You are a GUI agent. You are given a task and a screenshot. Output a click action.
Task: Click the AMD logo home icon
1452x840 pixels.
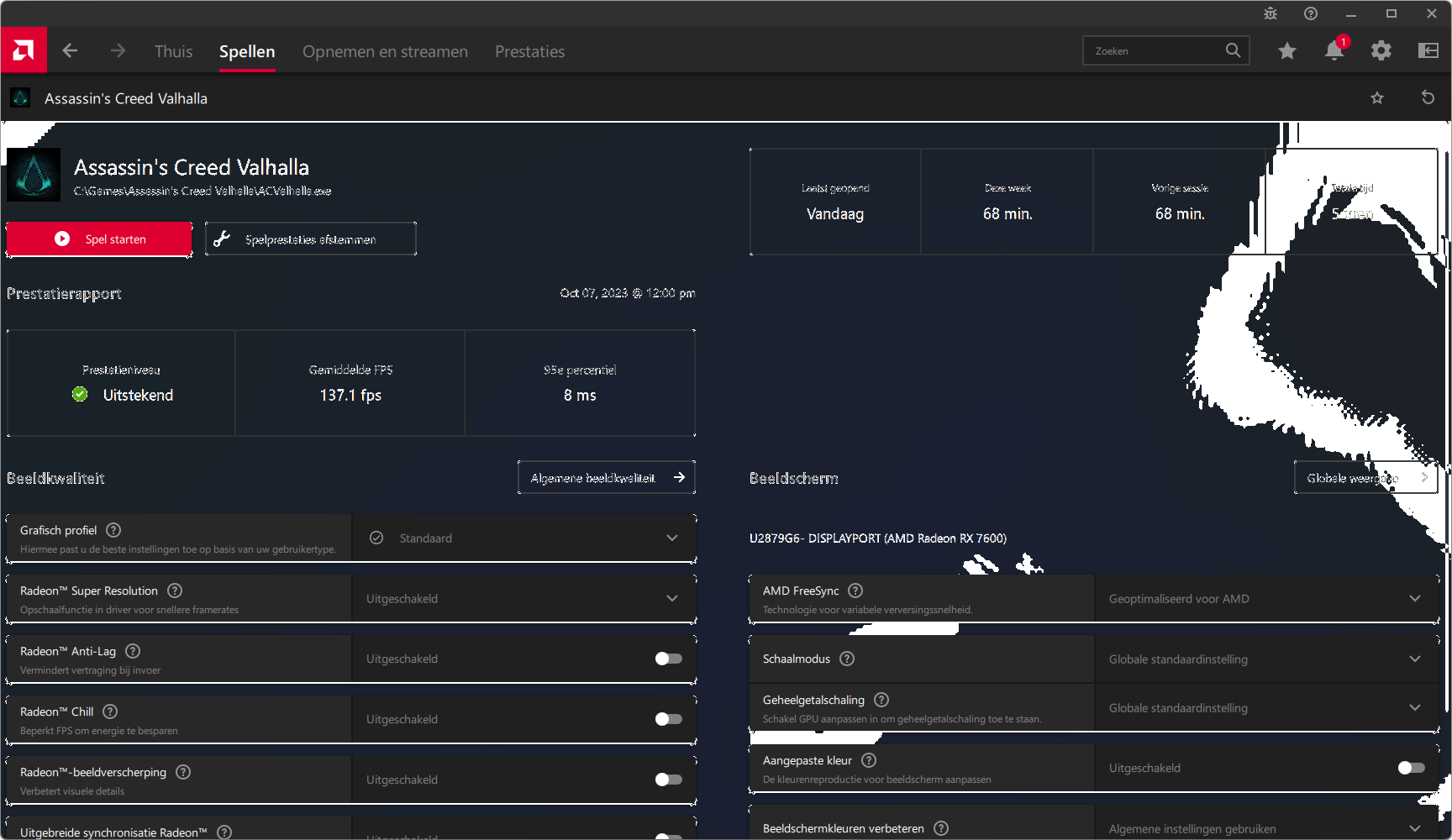[x=24, y=50]
